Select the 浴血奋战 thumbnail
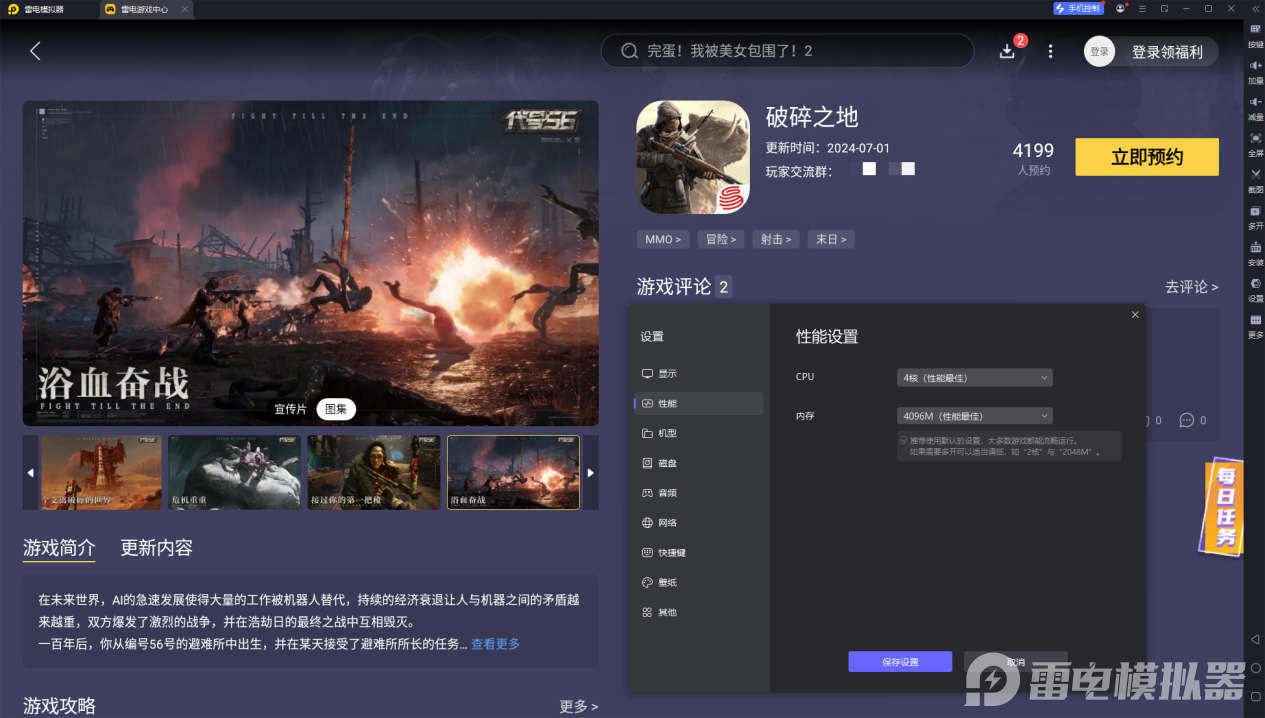 [512, 472]
